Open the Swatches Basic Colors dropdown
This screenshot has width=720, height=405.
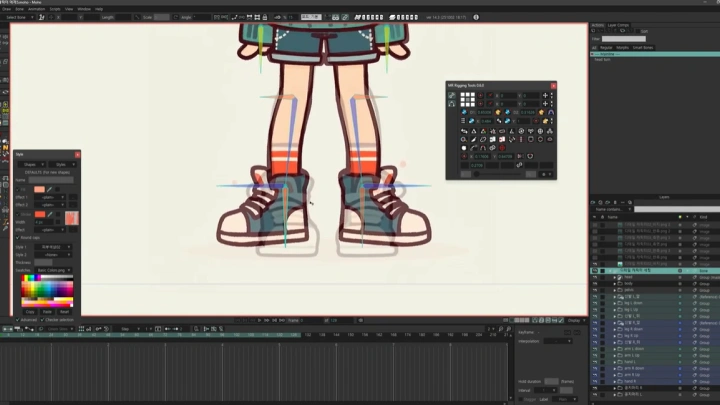tap(53, 270)
